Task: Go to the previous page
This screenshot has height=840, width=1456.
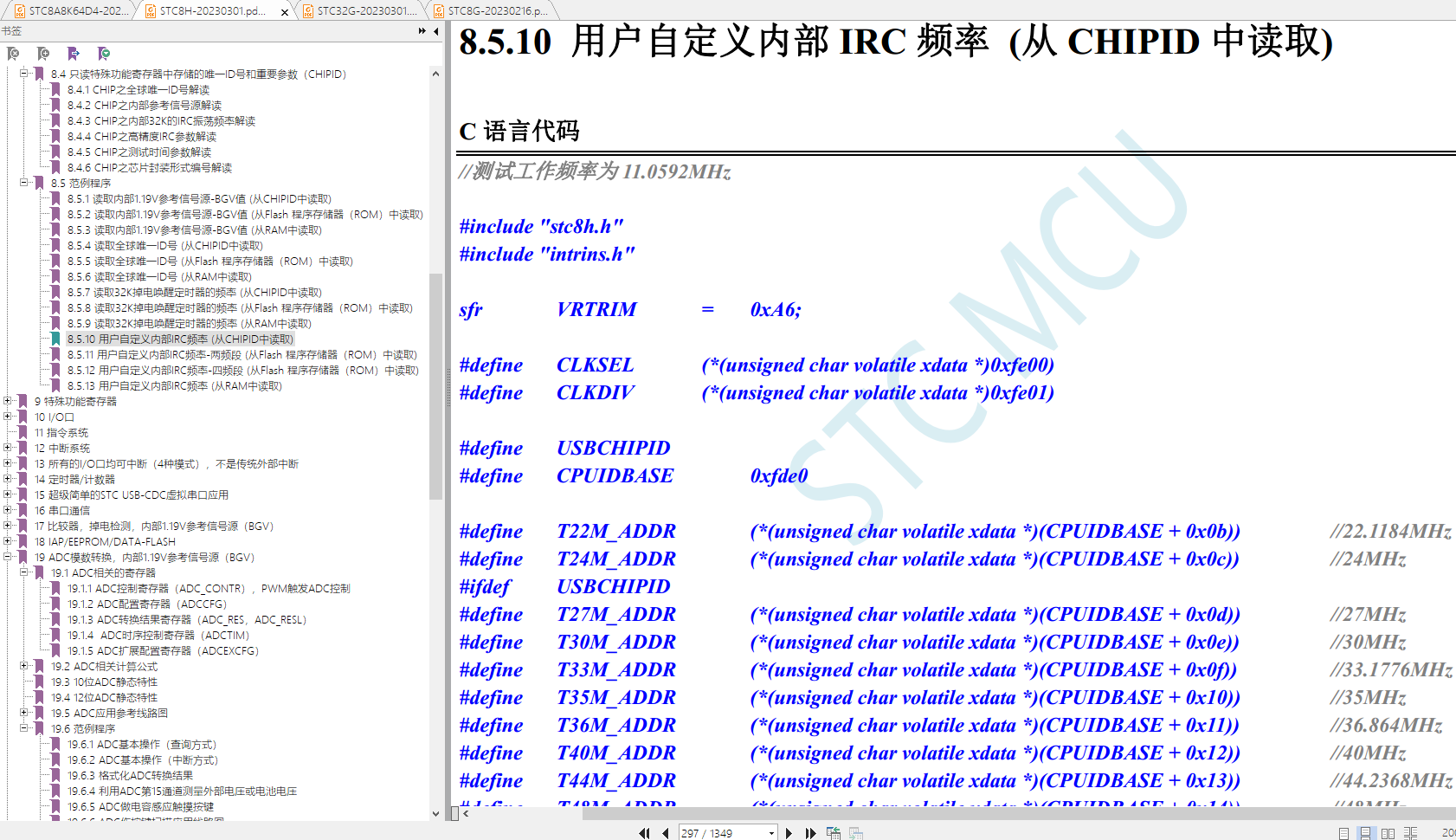Action: click(x=665, y=833)
